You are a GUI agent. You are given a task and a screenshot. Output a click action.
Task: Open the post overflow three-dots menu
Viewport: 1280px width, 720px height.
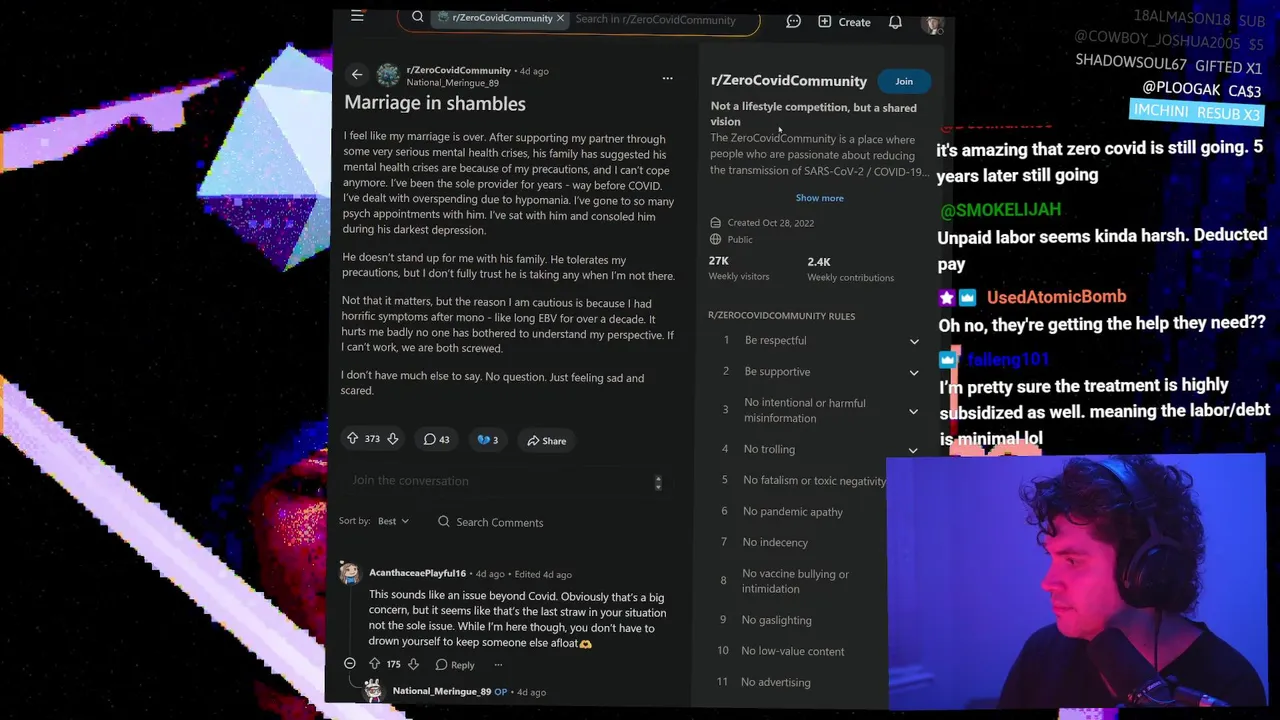click(x=667, y=78)
